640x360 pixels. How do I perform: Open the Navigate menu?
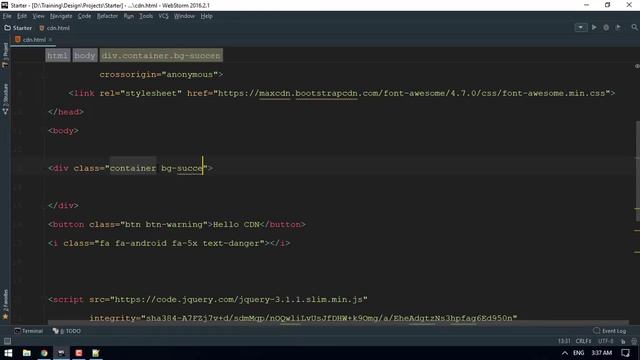tap(61, 16)
